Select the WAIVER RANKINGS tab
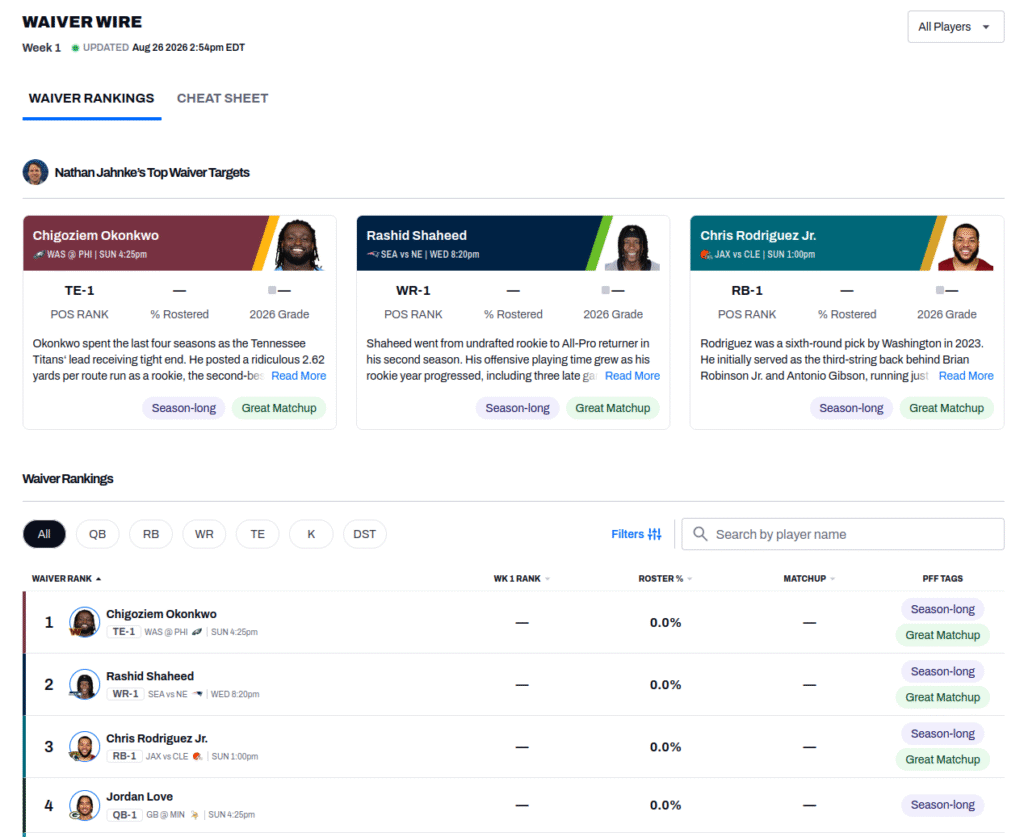 coord(91,99)
